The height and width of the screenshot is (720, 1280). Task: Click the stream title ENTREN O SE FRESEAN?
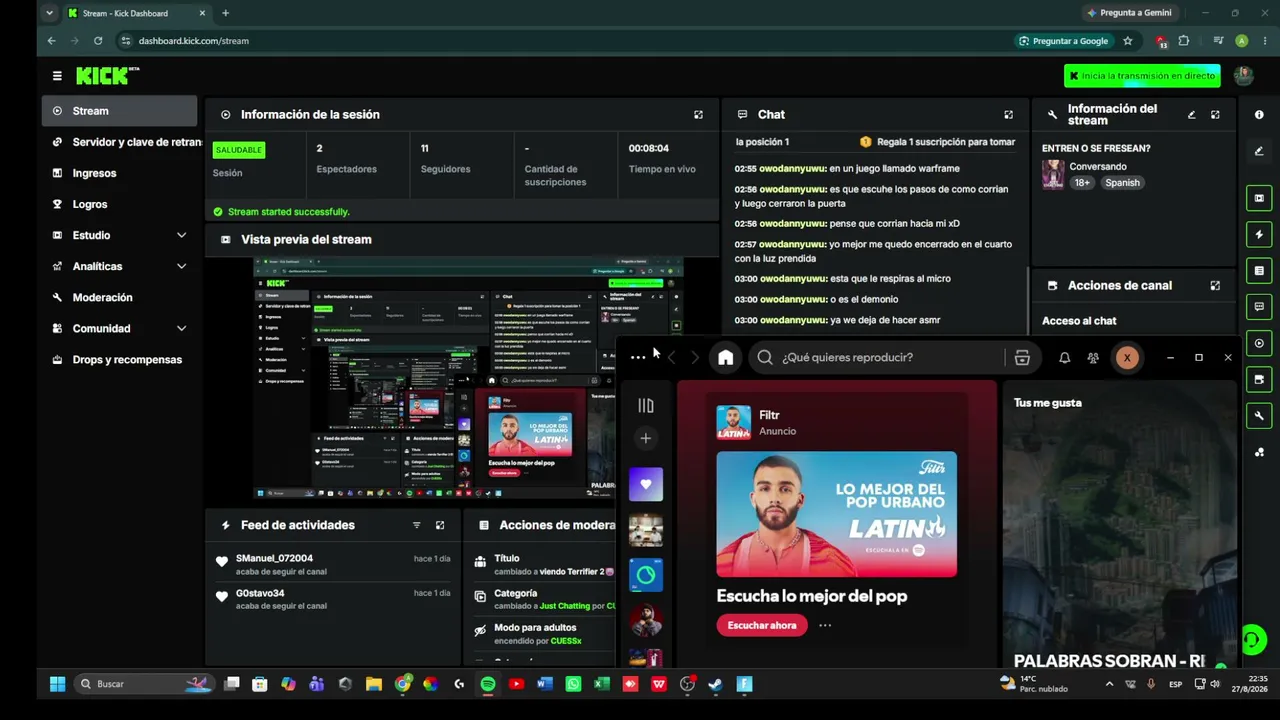point(1096,148)
